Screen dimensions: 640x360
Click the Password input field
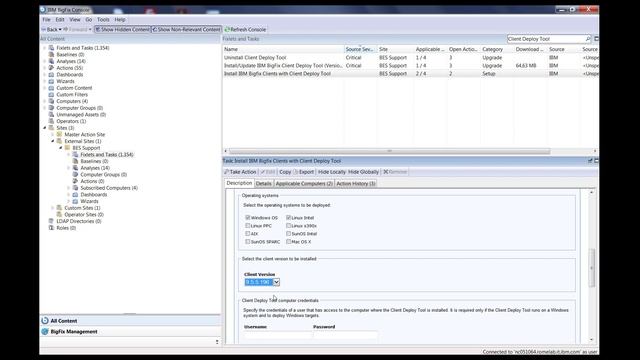pos(345,335)
